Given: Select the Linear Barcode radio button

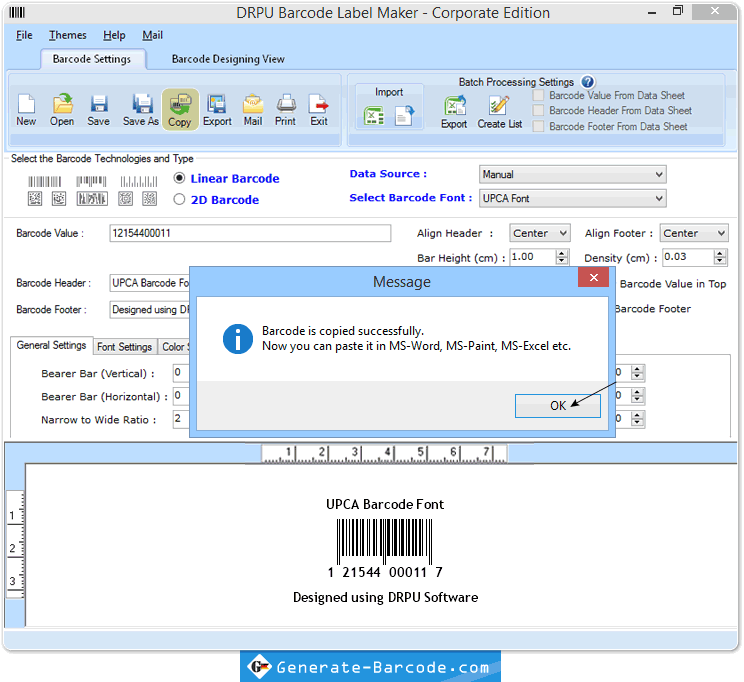Looking at the screenshot, I should [x=179, y=178].
